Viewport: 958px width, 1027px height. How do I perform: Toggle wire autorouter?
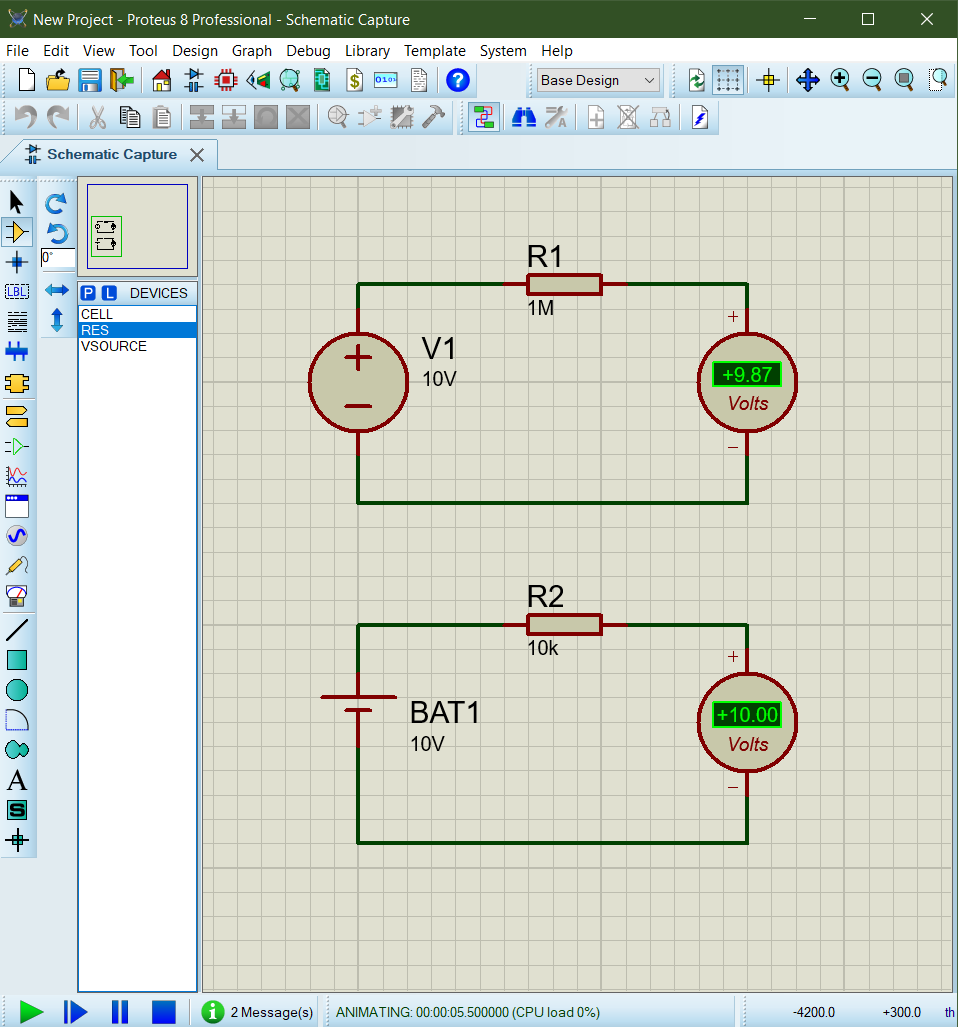pos(484,118)
